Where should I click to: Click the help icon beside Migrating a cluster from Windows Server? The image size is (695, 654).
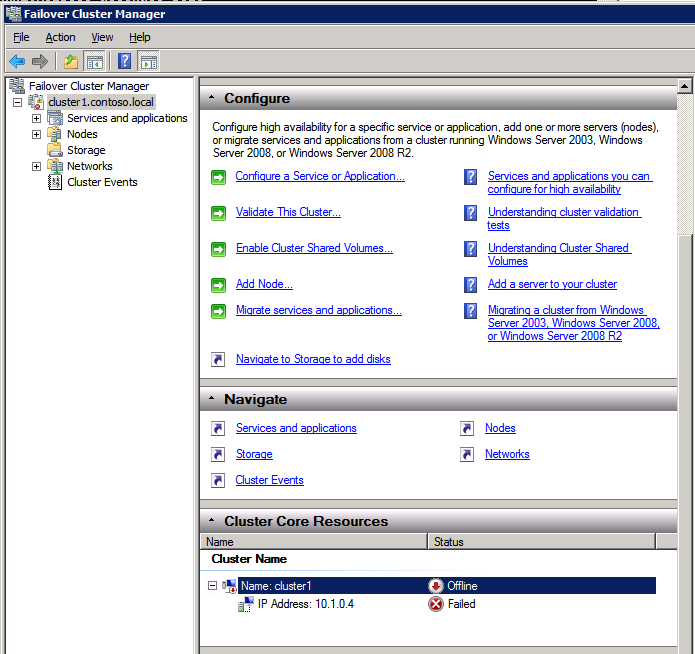coord(470,311)
